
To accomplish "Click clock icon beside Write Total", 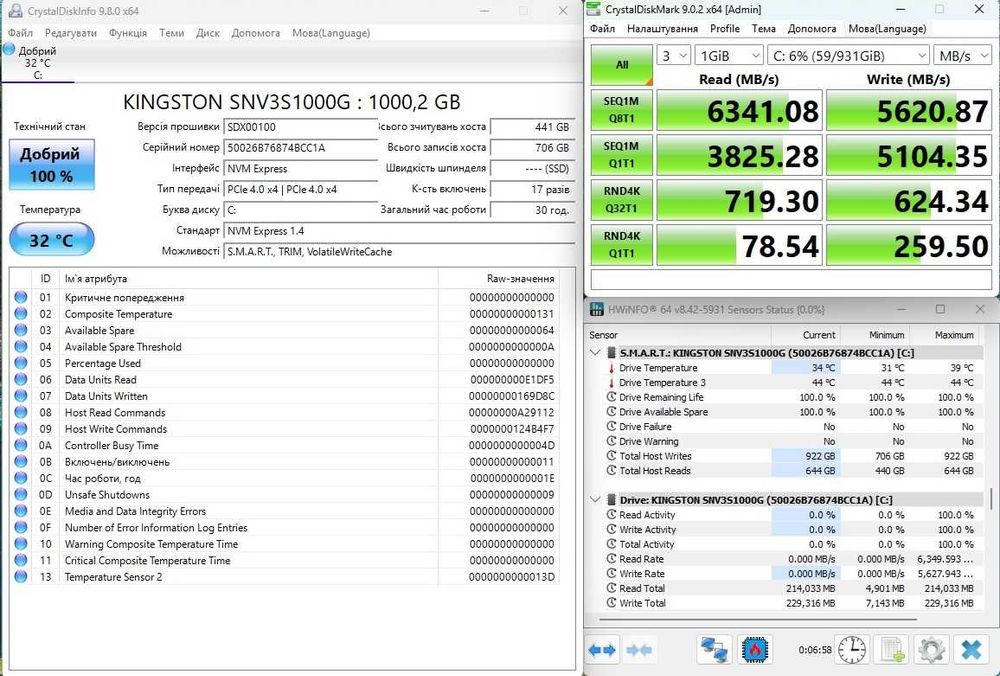I will pyautogui.click(x=611, y=603).
